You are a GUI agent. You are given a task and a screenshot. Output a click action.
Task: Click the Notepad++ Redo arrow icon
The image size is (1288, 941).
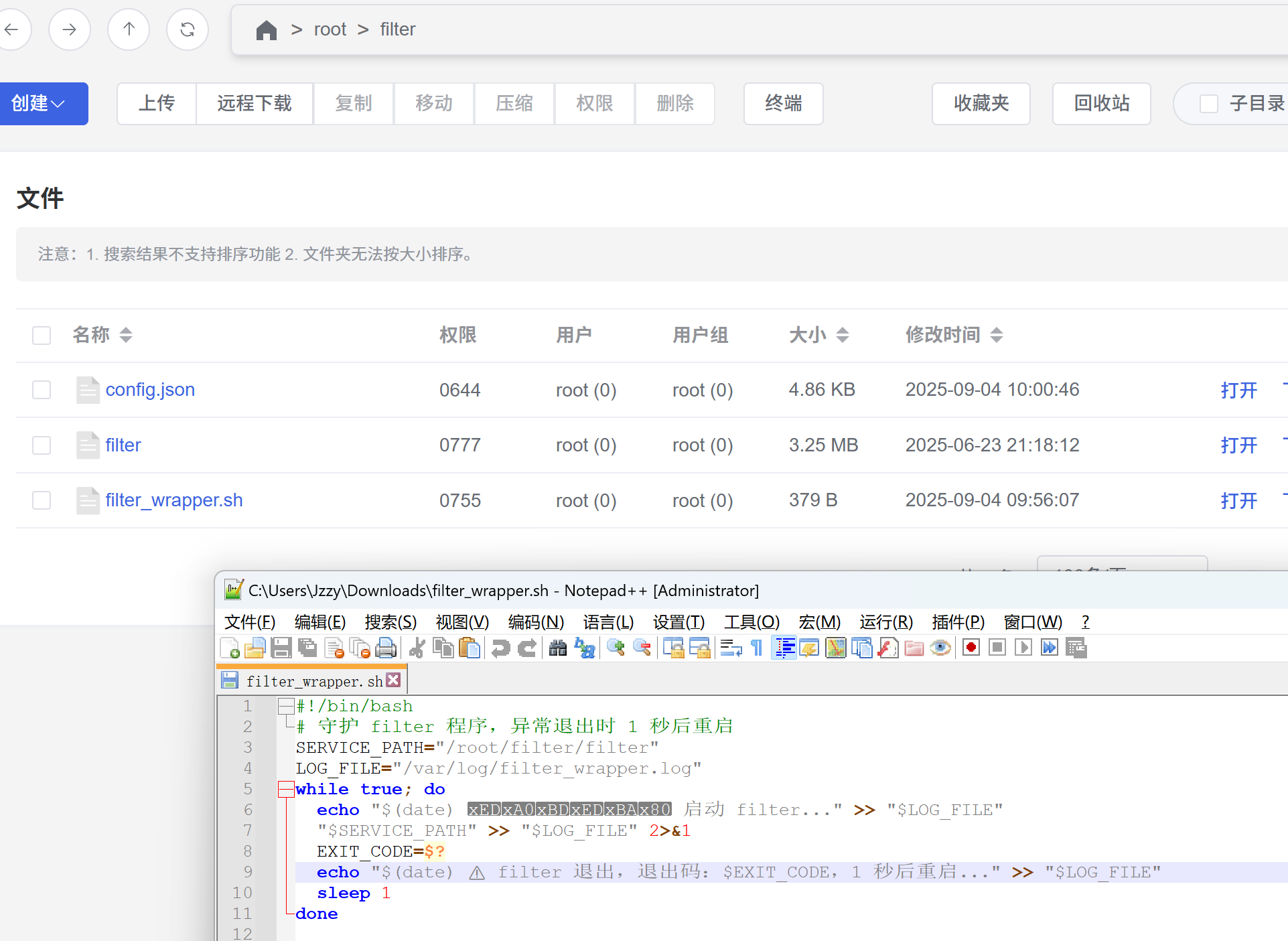527,648
